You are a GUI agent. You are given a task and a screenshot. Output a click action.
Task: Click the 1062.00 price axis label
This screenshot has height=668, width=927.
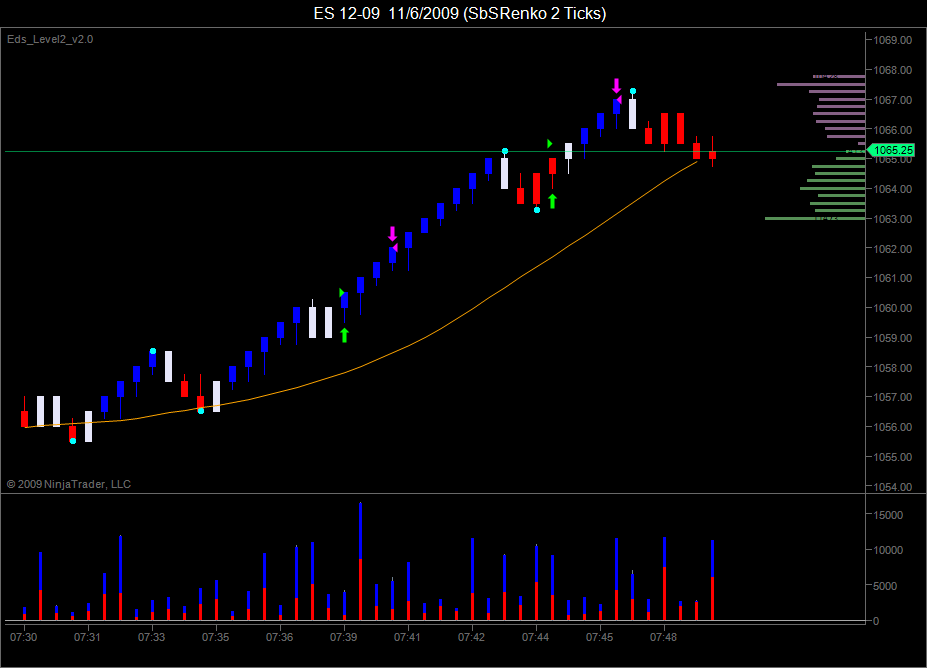click(x=893, y=249)
